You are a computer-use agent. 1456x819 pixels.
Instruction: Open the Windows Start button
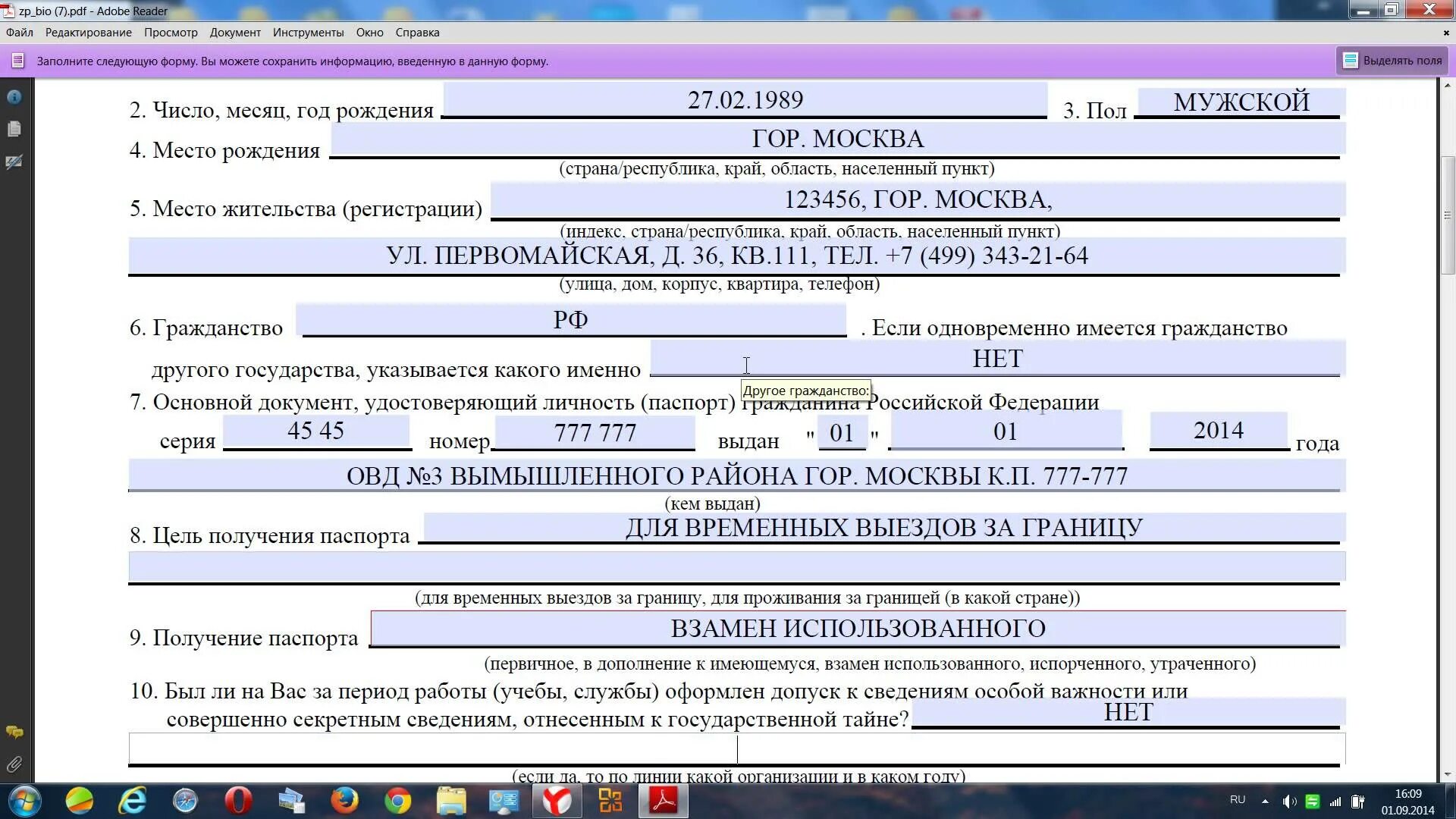click(x=24, y=801)
